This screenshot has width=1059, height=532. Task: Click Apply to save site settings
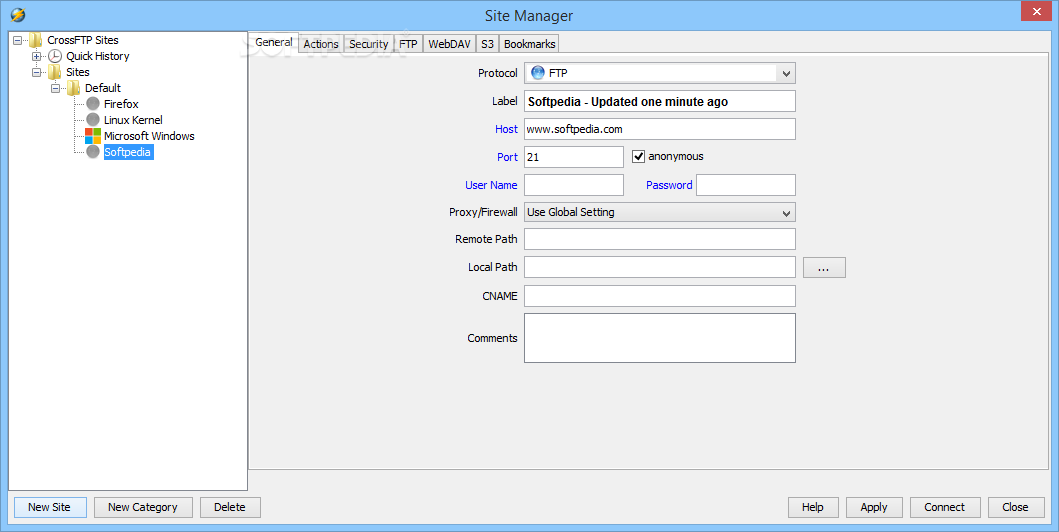pyautogui.click(x=873, y=507)
